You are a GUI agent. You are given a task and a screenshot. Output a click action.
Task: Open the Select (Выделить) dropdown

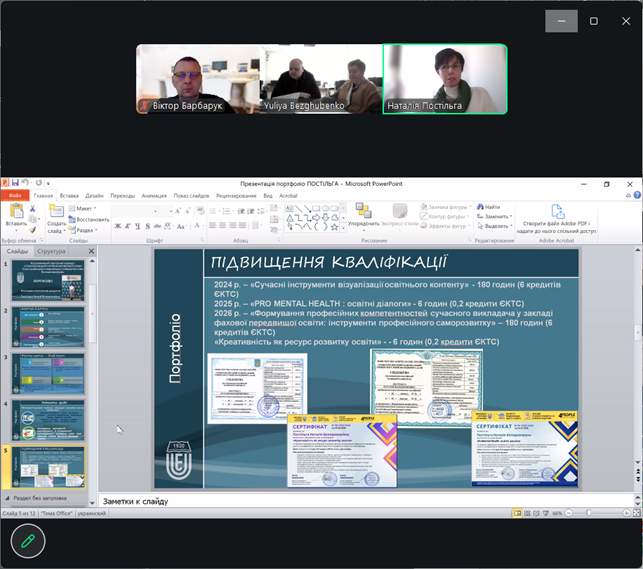(x=495, y=226)
